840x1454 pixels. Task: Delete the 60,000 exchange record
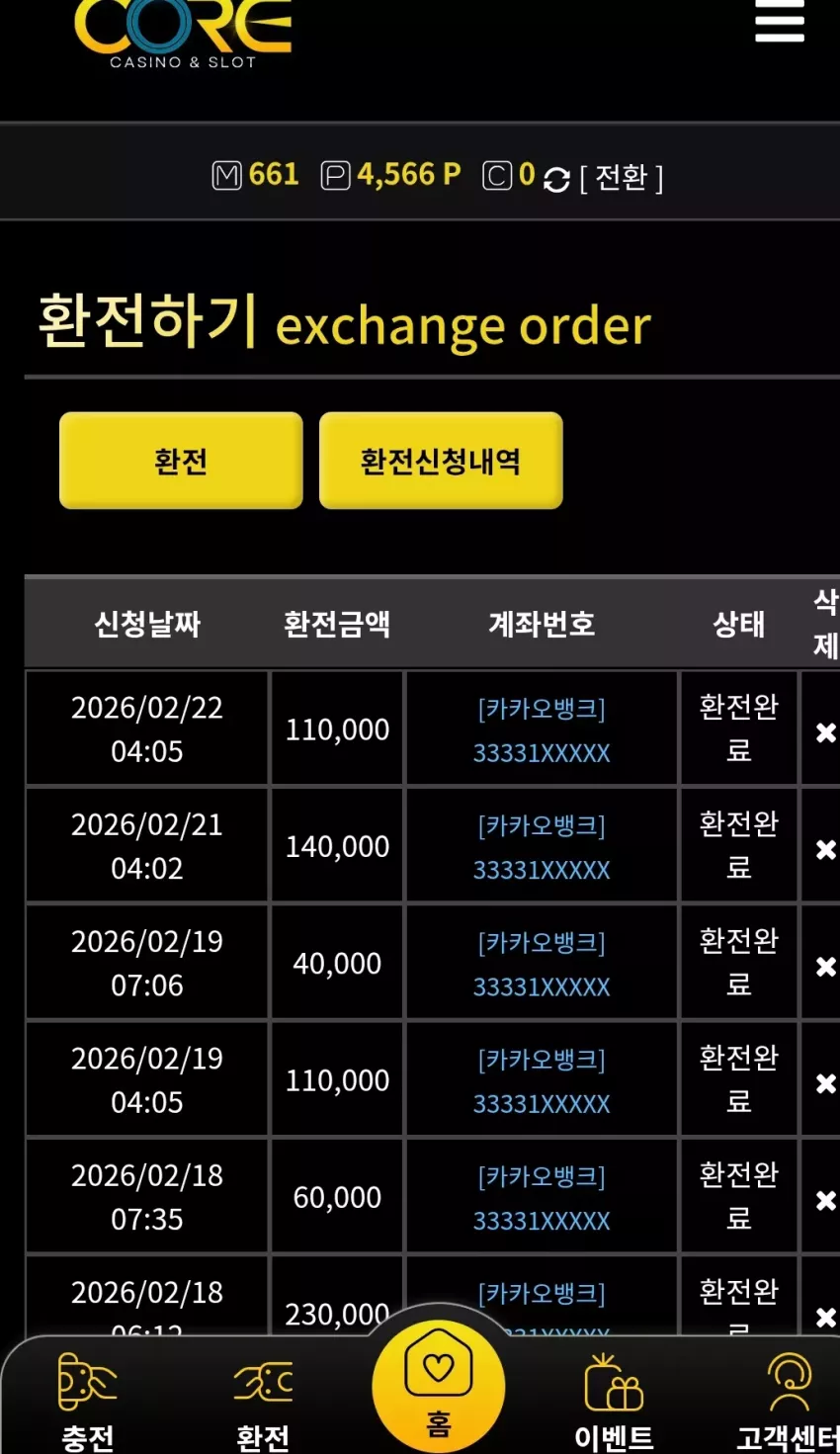click(x=825, y=1200)
